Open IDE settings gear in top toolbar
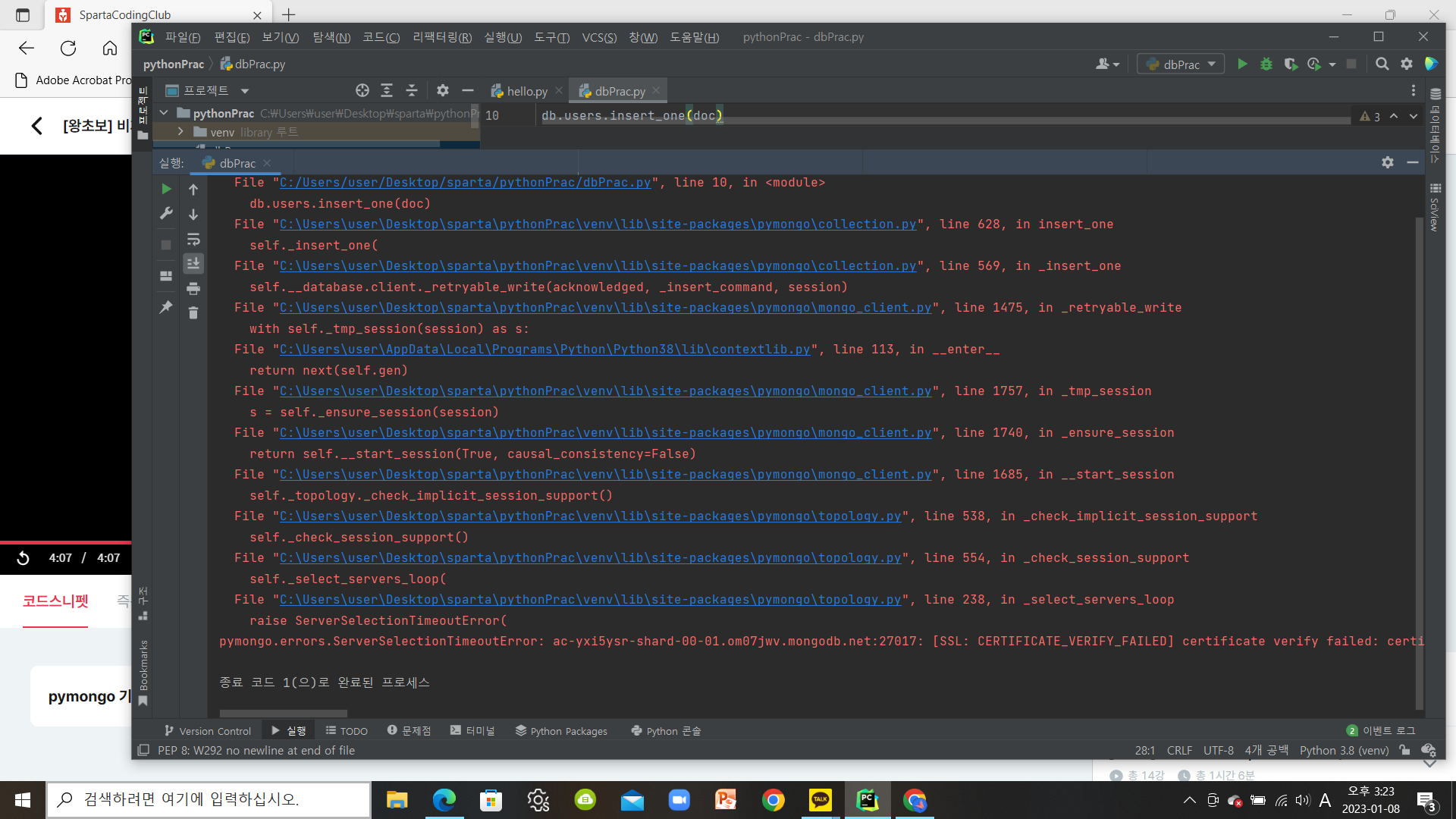The height and width of the screenshot is (819, 1456). tap(1407, 64)
